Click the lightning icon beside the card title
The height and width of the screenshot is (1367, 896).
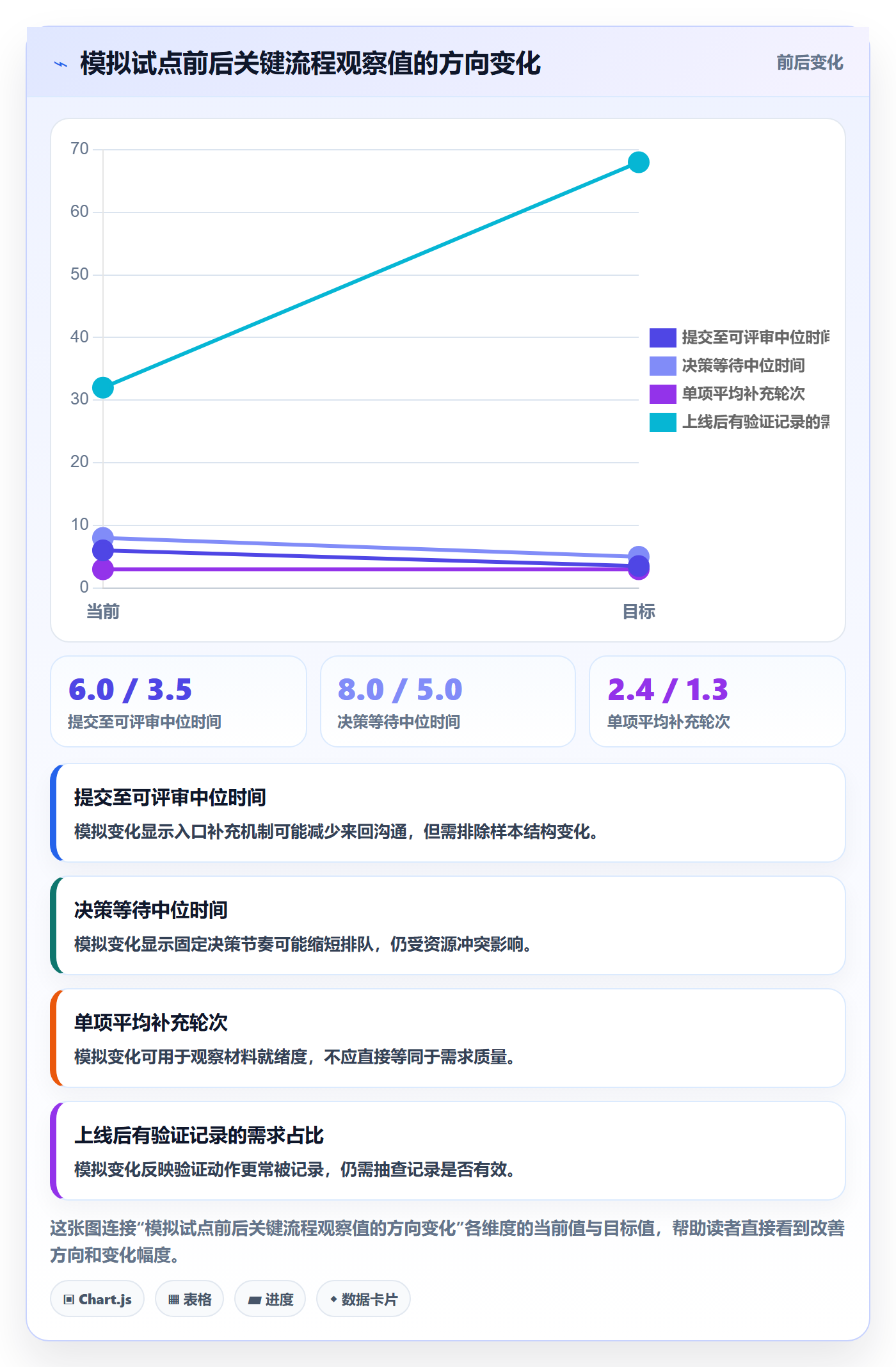click(61, 64)
